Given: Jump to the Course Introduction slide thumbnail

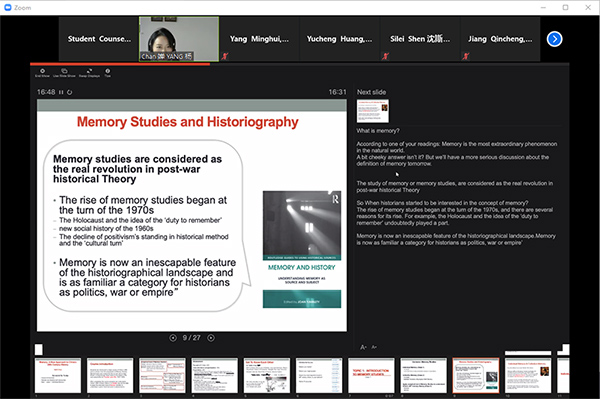Looking at the screenshot, I should click(110, 375).
